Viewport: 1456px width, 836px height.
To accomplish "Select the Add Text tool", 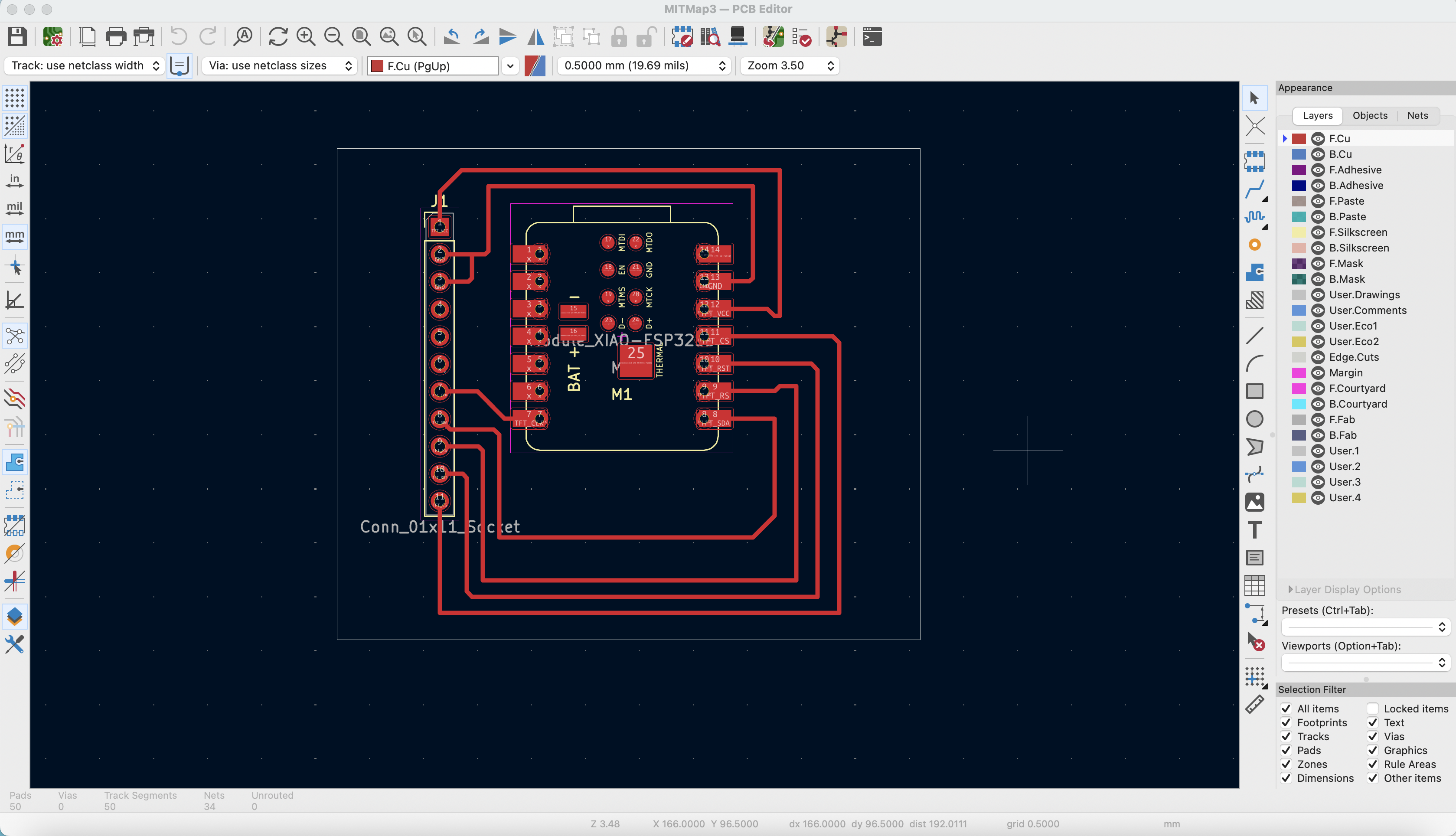I will click(x=1254, y=529).
